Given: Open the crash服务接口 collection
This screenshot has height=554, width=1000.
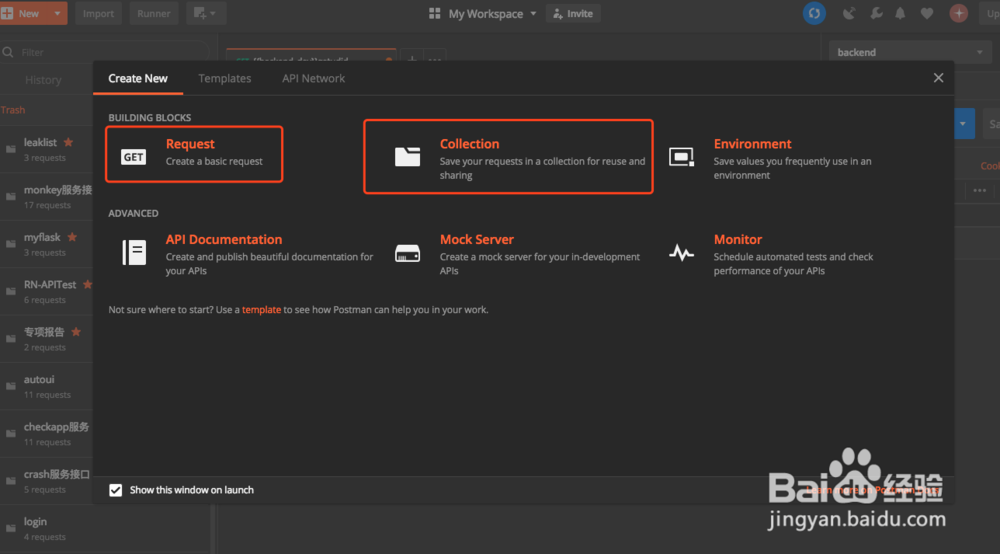Looking at the screenshot, I should tap(57, 474).
